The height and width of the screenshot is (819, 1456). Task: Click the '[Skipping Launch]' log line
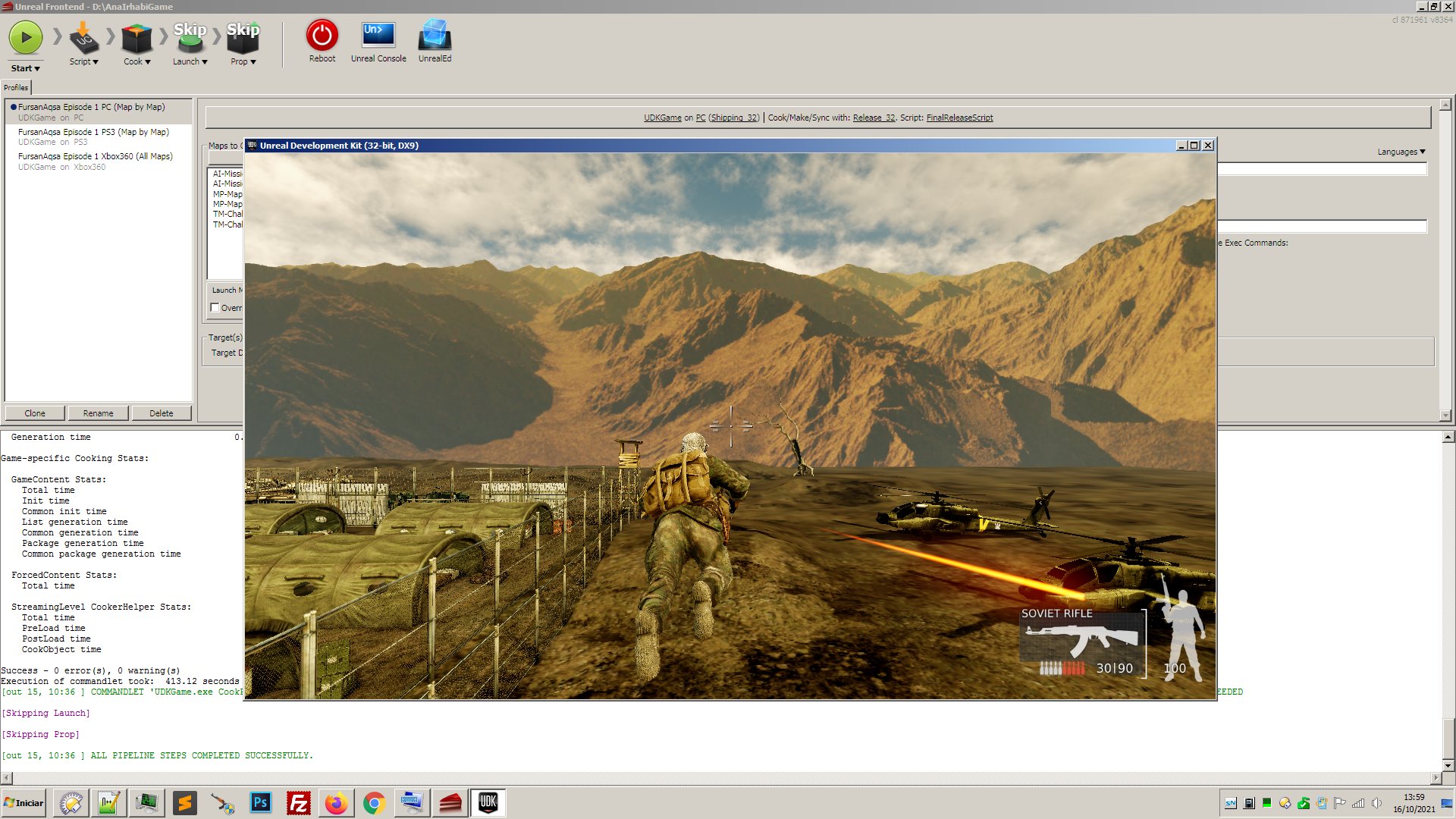click(x=45, y=714)
